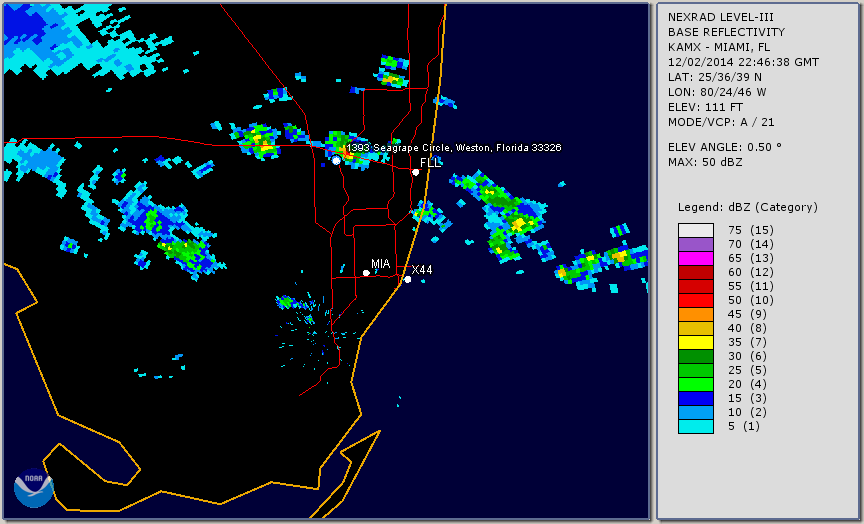Click the '35 (7)' legend value
The height and width of the screenshot is (524, 864).
pyautogui.click(x=747, y=342)
